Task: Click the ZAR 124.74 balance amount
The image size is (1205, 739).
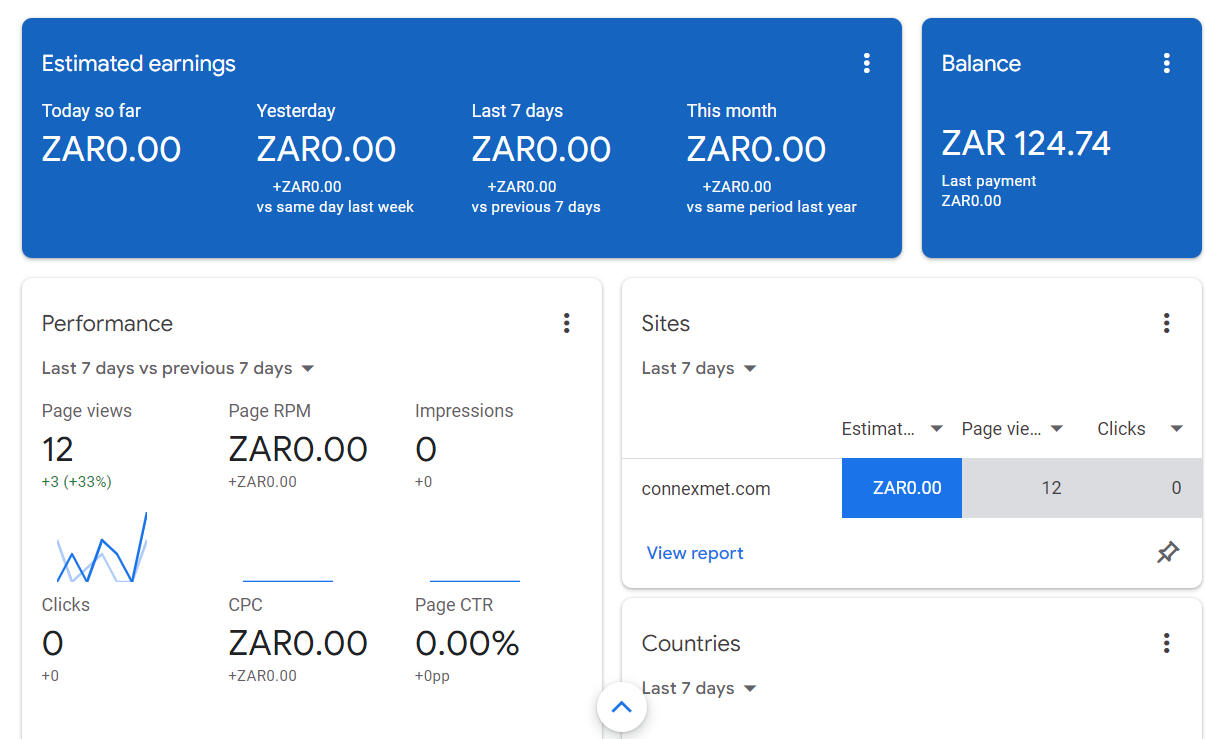Action: click(1026, 144)
